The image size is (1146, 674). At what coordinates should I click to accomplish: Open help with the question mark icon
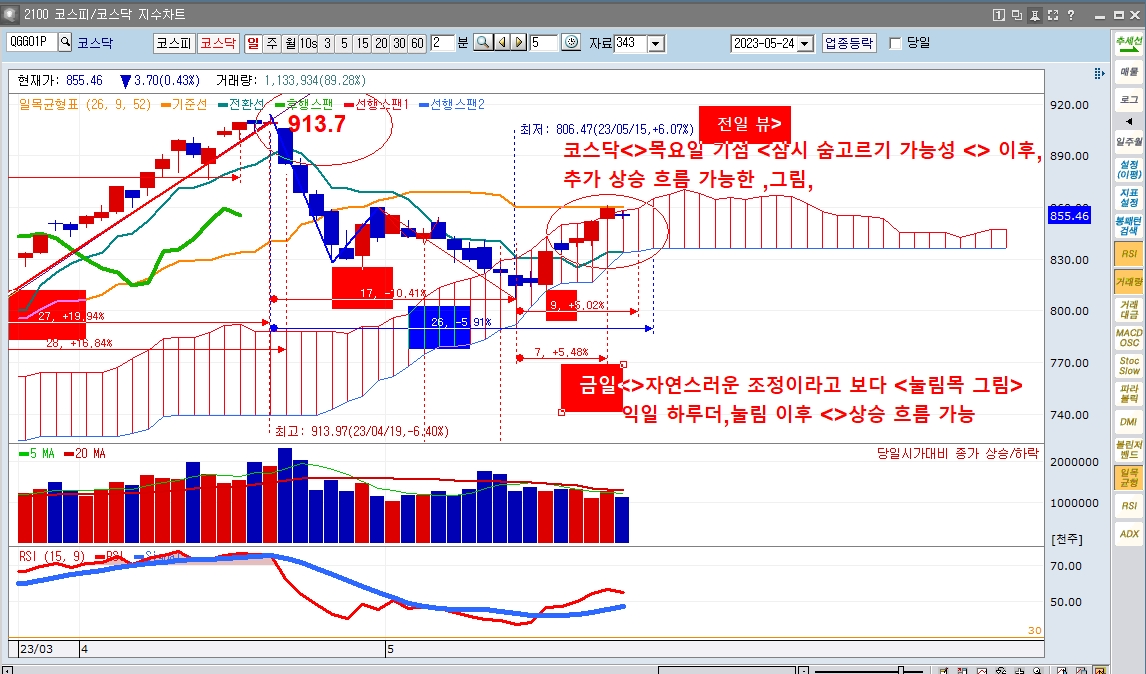coord(1071,15)
